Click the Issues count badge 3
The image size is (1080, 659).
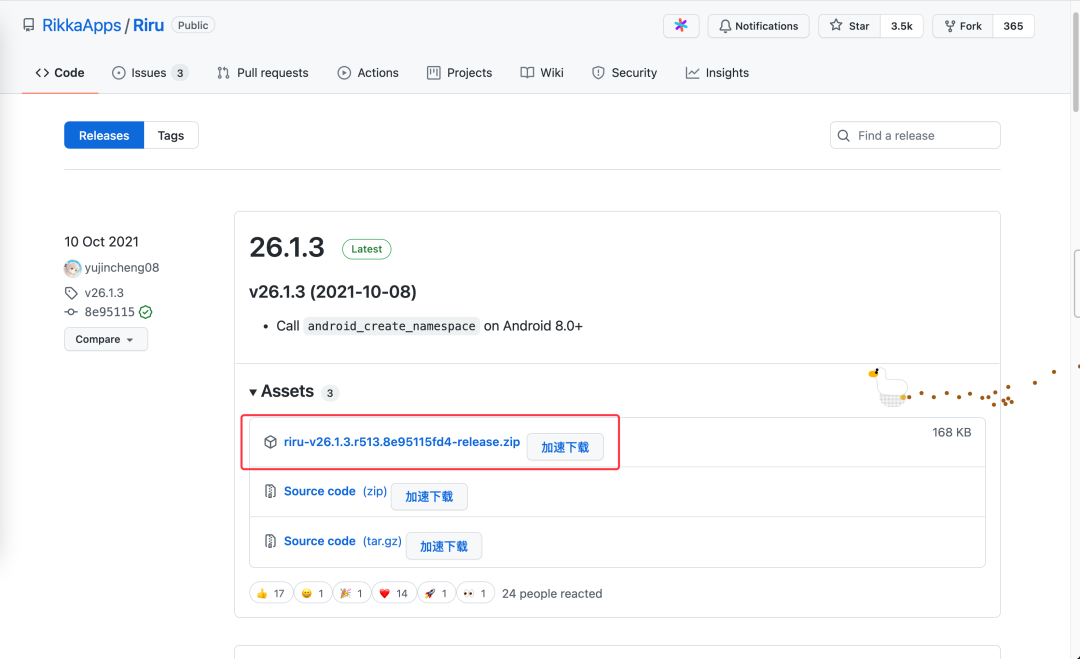[x=180, y=73]
